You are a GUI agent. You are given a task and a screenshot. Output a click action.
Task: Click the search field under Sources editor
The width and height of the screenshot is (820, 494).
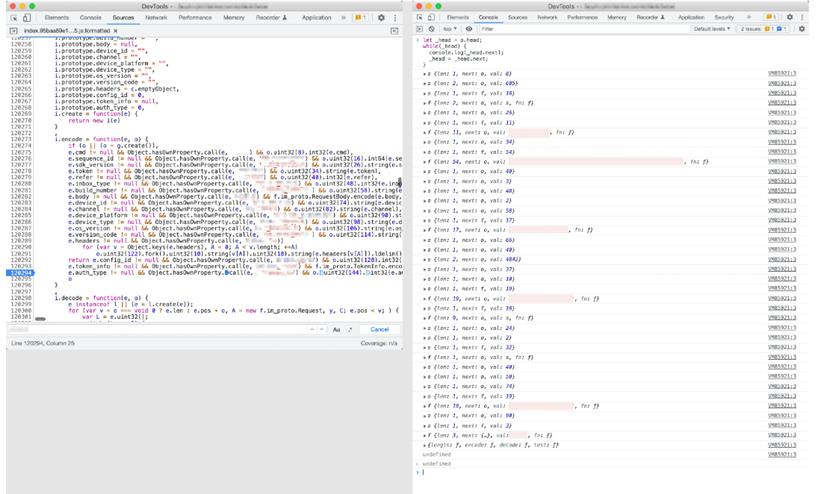coord(157,329)
